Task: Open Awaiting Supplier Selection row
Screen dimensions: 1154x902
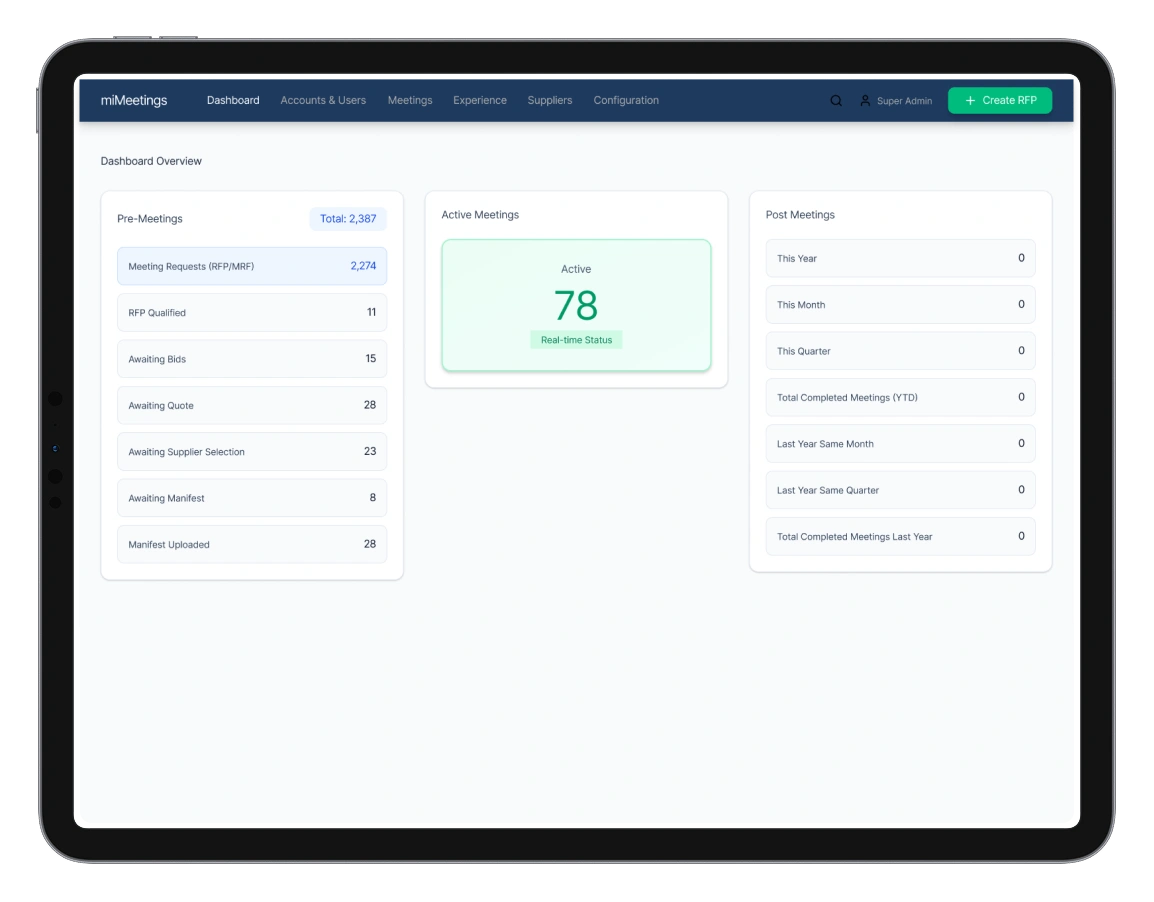Action: tap(252, 452)
